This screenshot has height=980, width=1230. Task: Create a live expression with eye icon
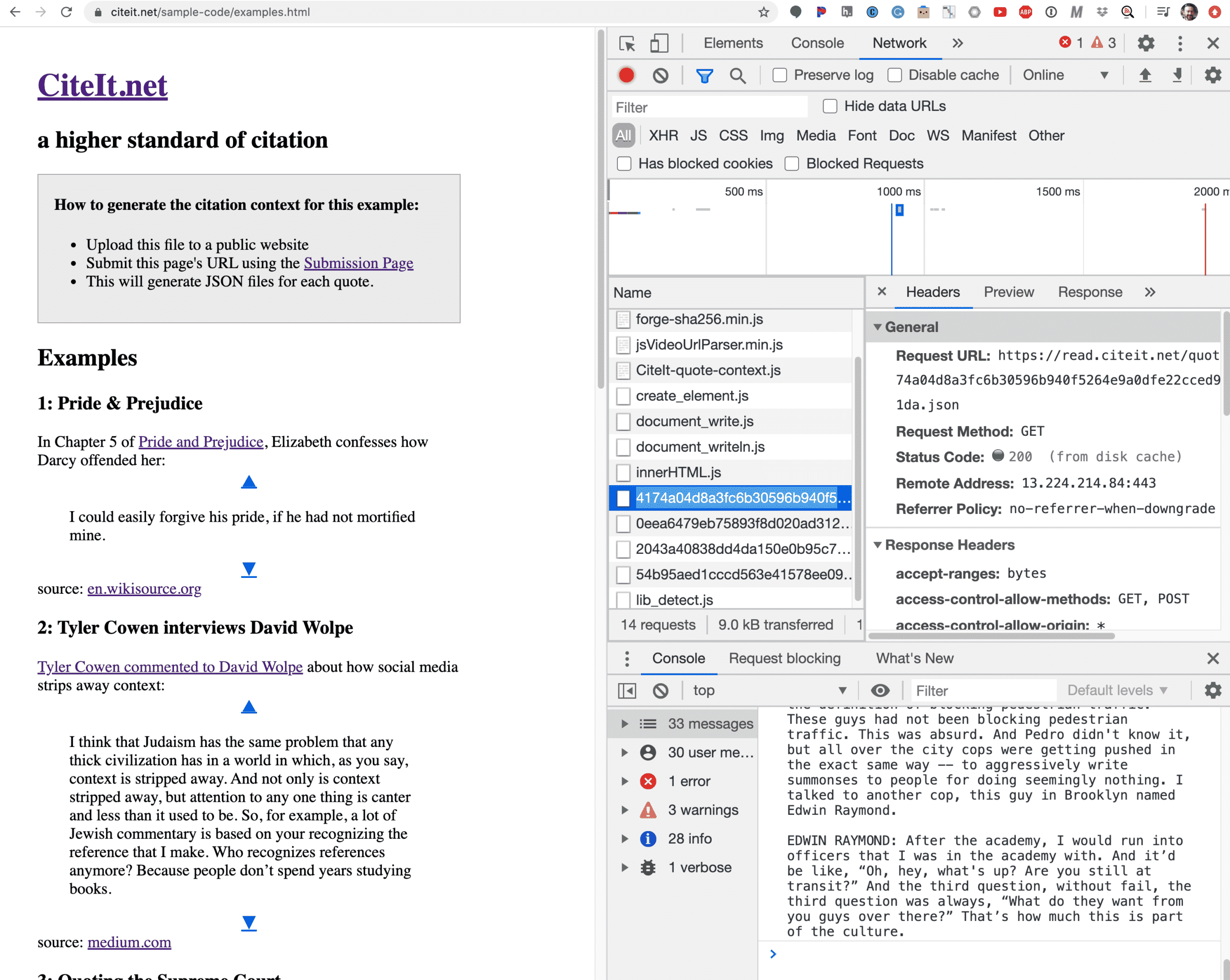(880, 691)
